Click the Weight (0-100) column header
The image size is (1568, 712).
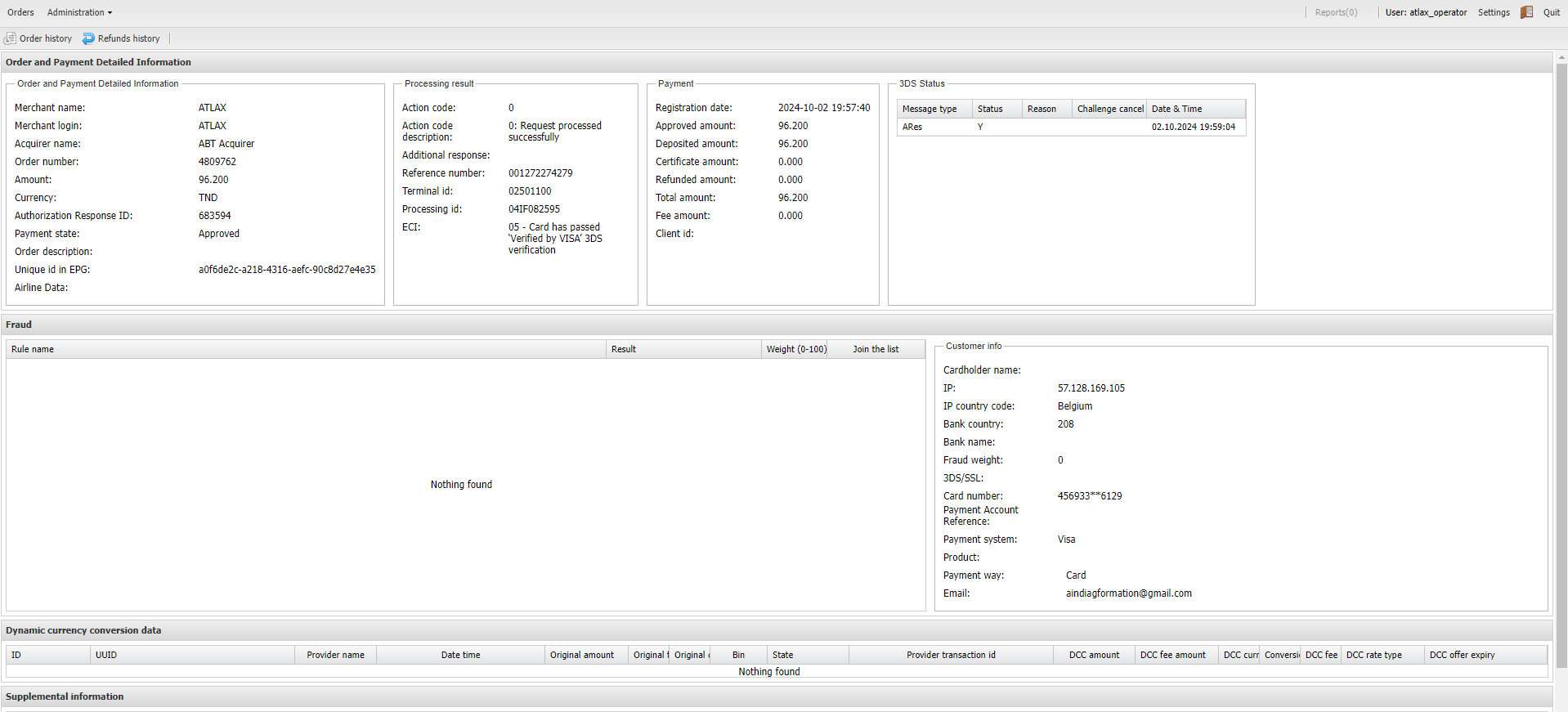coord(795,349)
